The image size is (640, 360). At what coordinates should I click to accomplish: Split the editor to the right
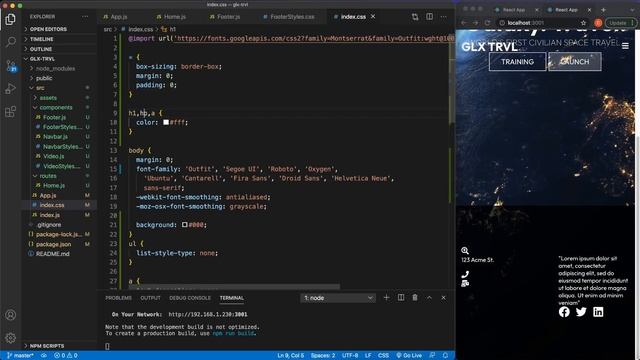pyautogui.click(x=429, y=17)
